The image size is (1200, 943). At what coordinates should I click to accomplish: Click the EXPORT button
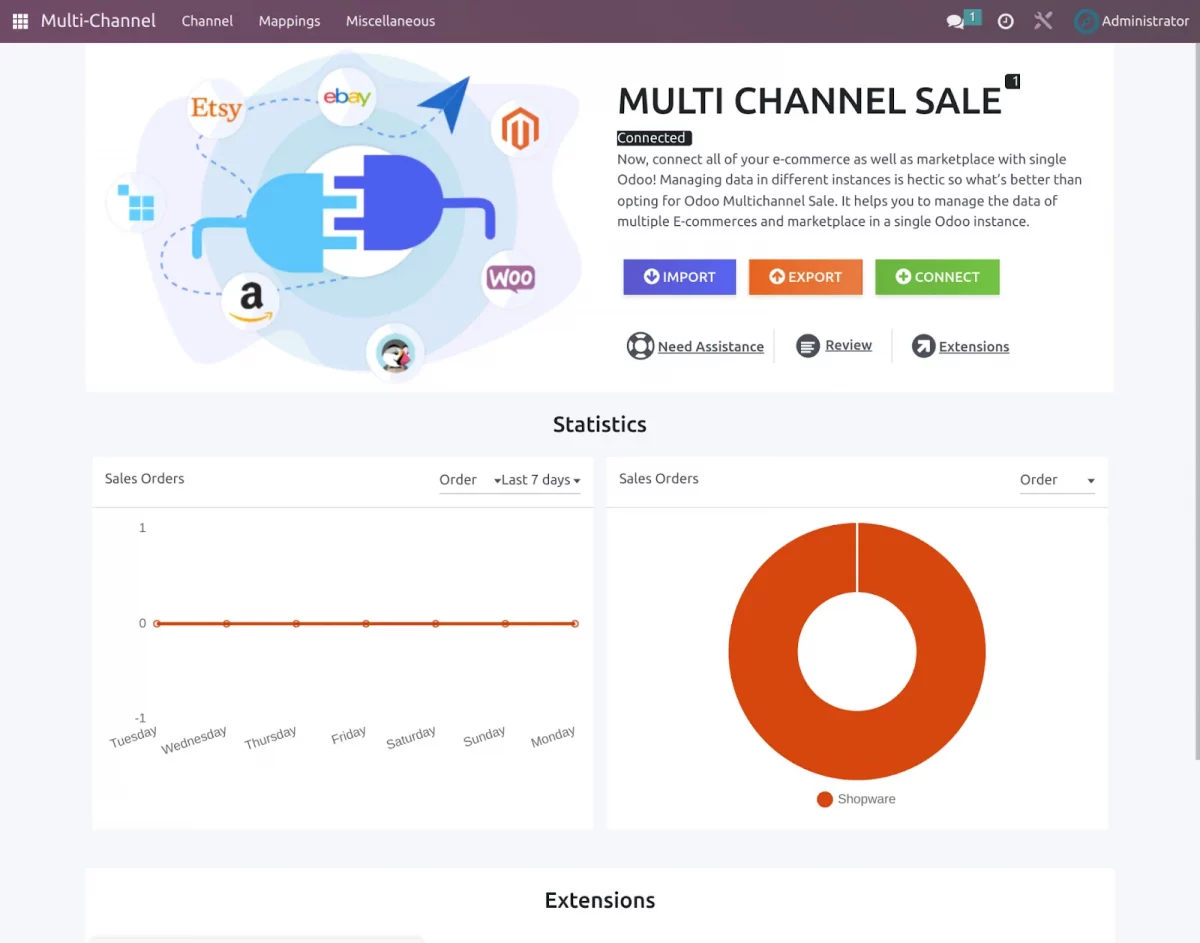(x=805, y=277)
